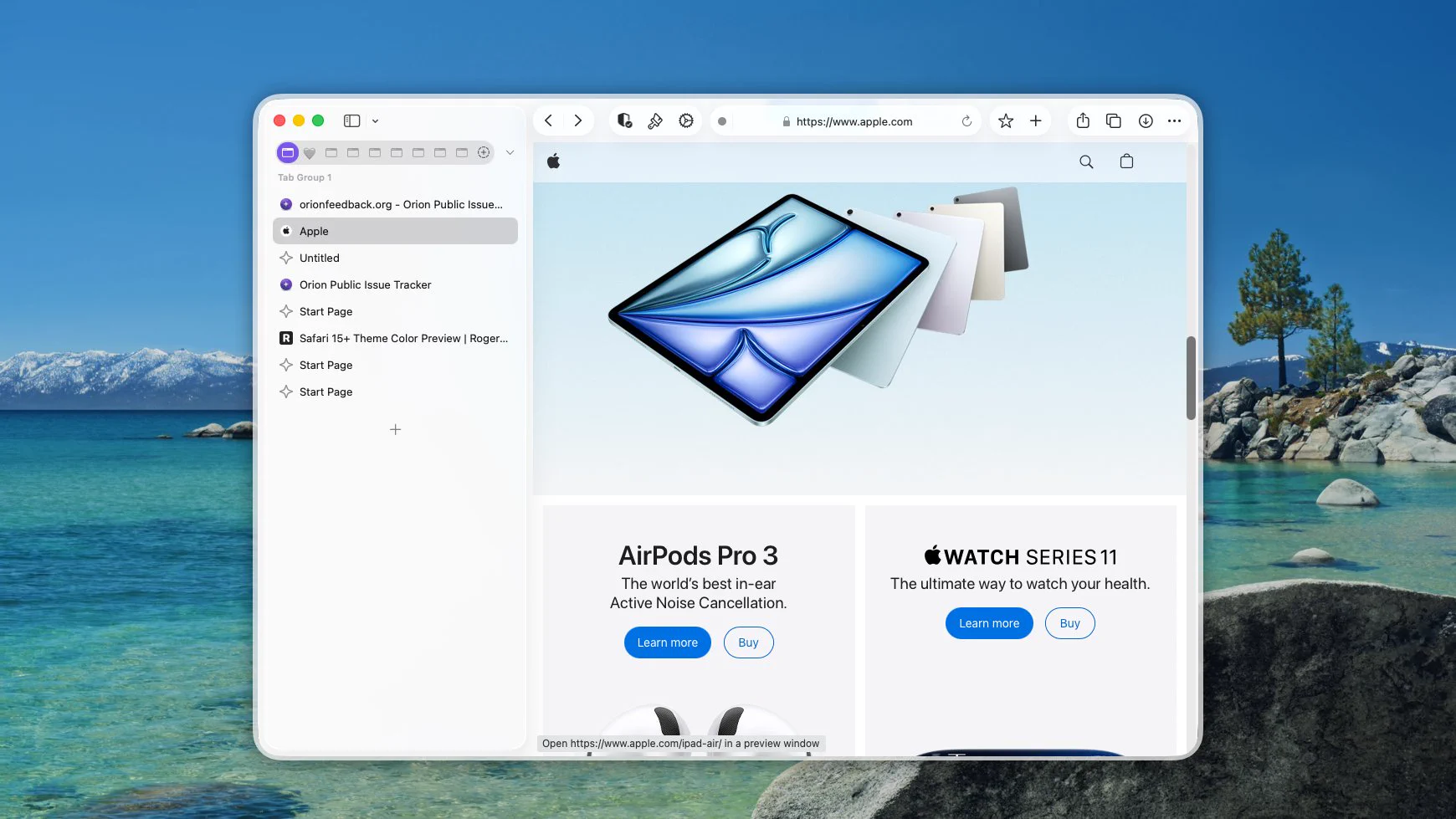Click the iPad Air hero image
Viewport: 1456px width, 819px height.
[x=818, y=306]
